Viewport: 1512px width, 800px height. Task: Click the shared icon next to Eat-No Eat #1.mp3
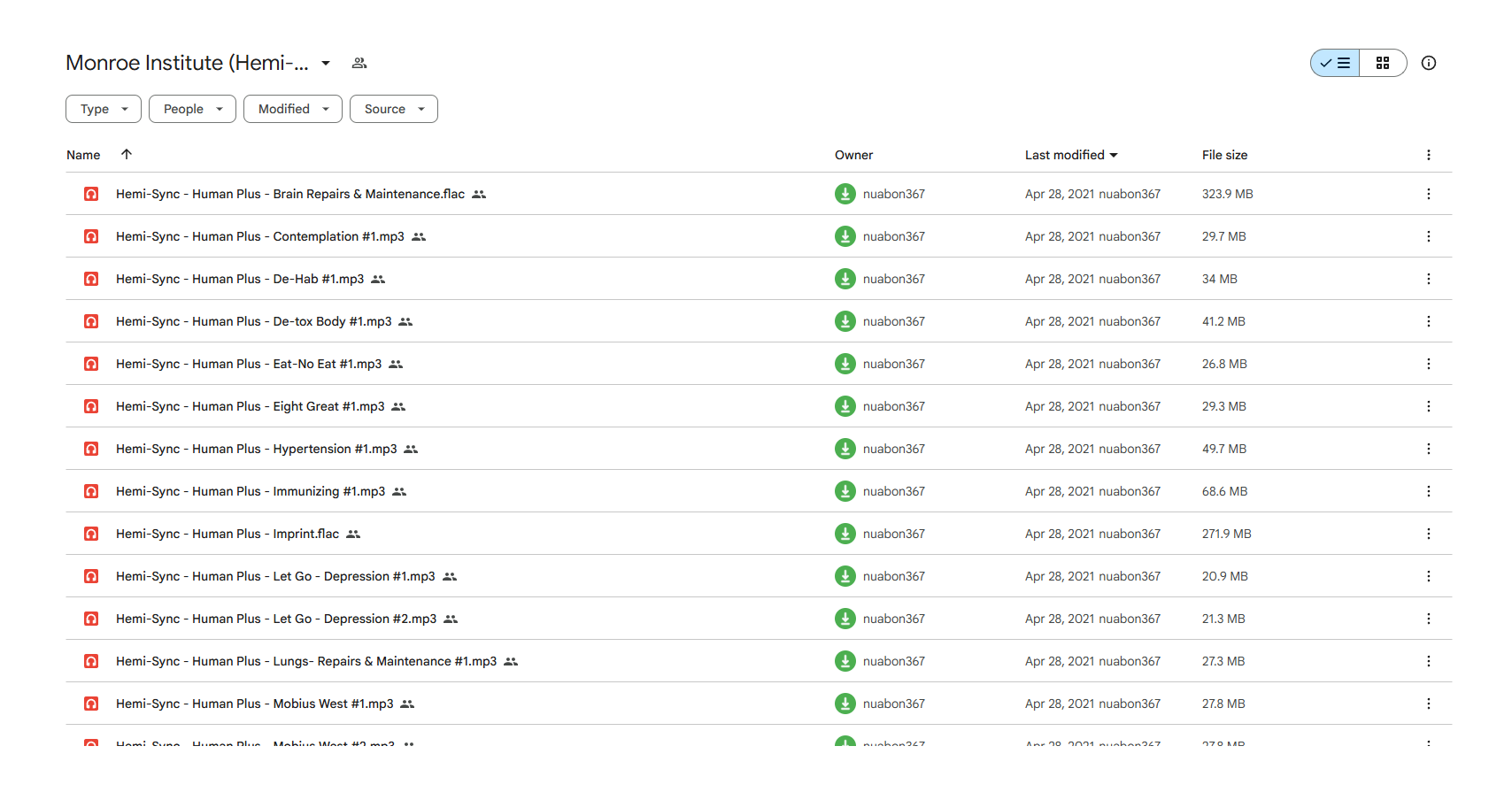tap(396, 364)
